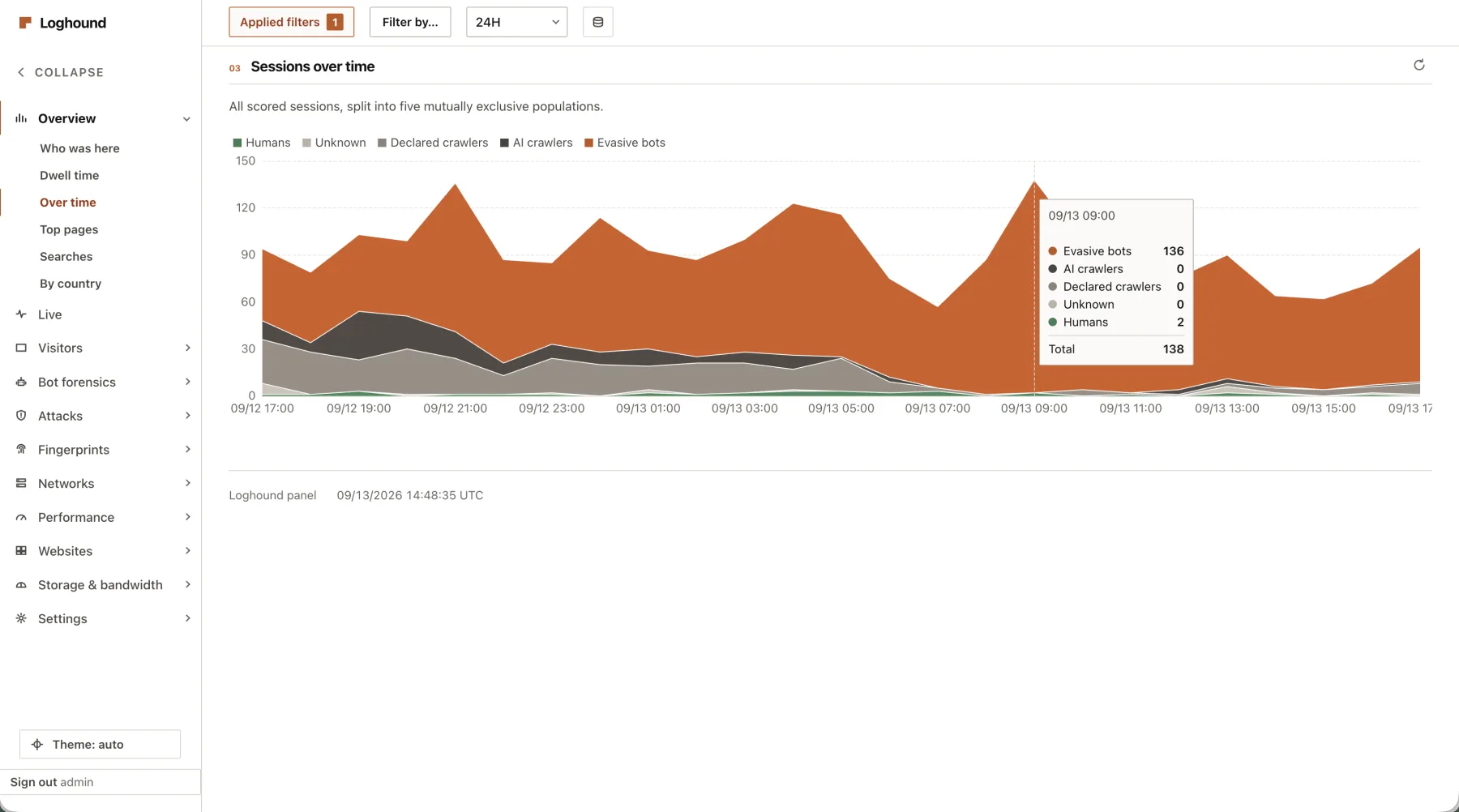The height and width of the screenshot is (812, 1459).
Task: Click the database icon button in toolbar
Action: [598, 22]
